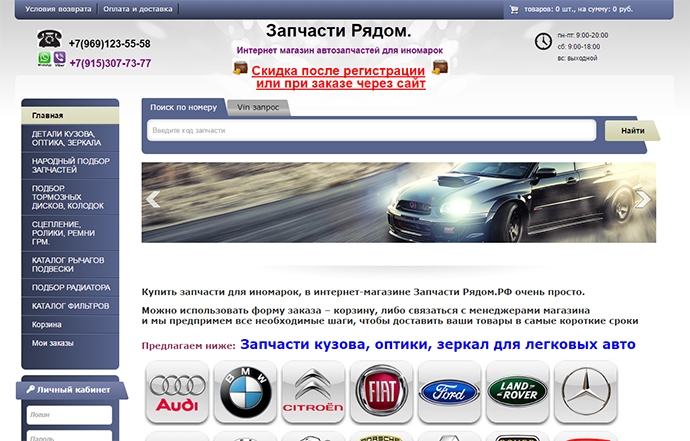690x441 pixels.
Task: Open Главная in the sidebar menu
Action: [70, 115]
